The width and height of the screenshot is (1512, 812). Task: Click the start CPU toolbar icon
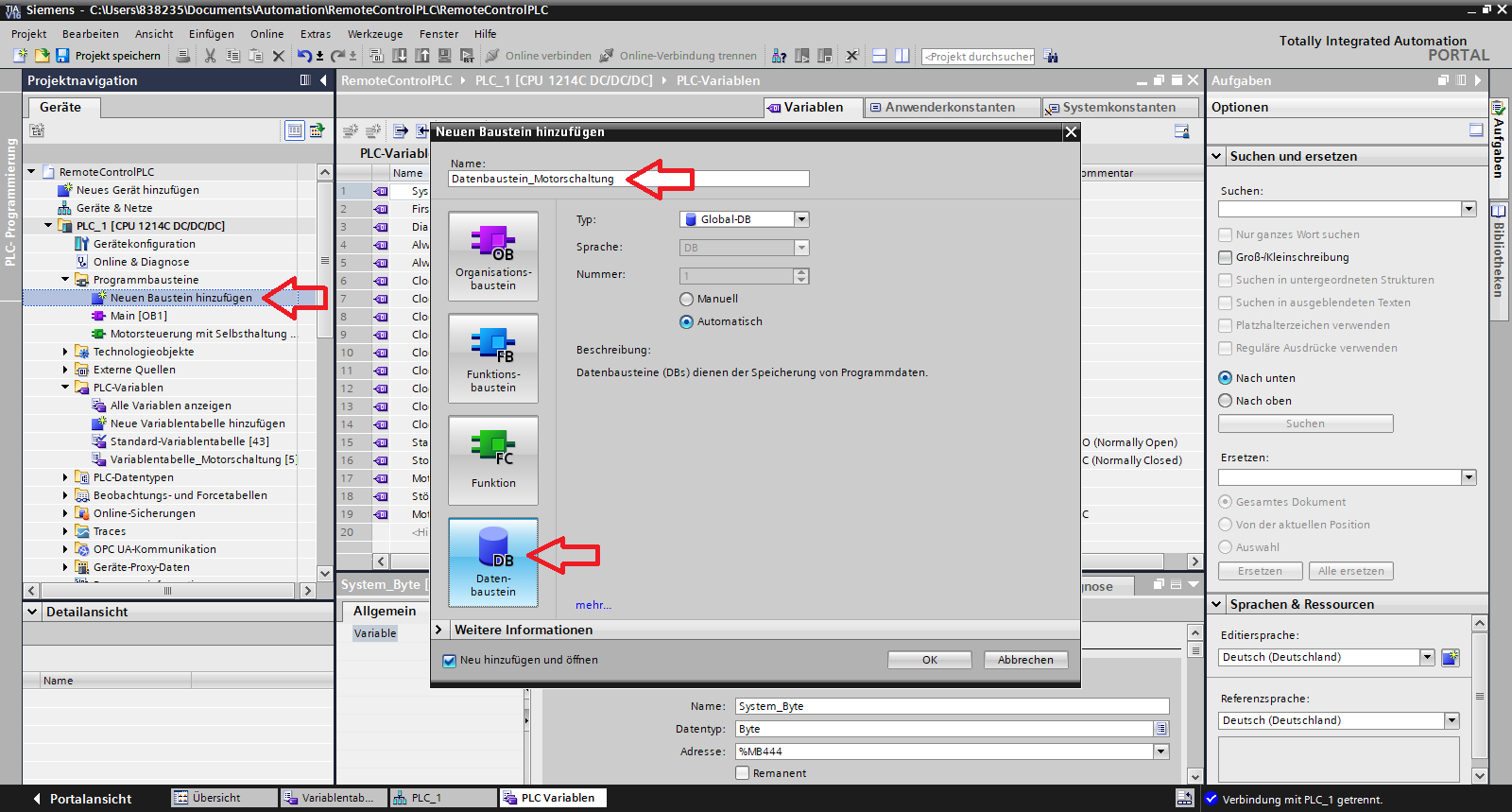pos(802,56)
